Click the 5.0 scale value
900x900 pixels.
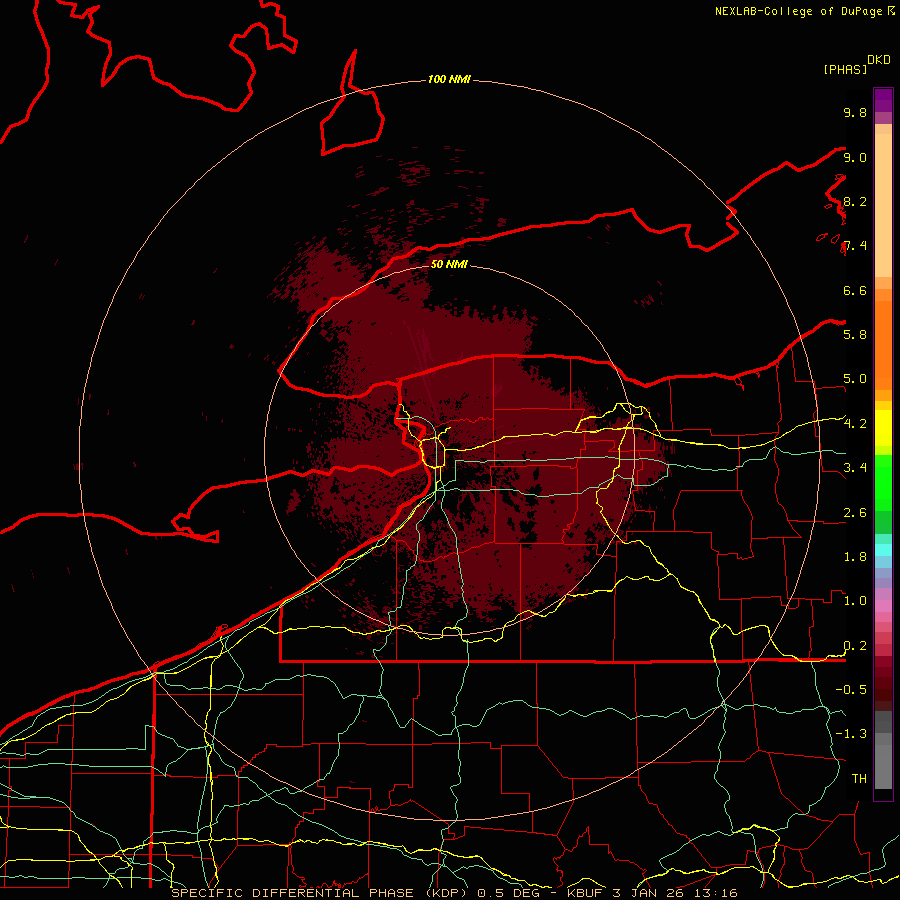855,379
